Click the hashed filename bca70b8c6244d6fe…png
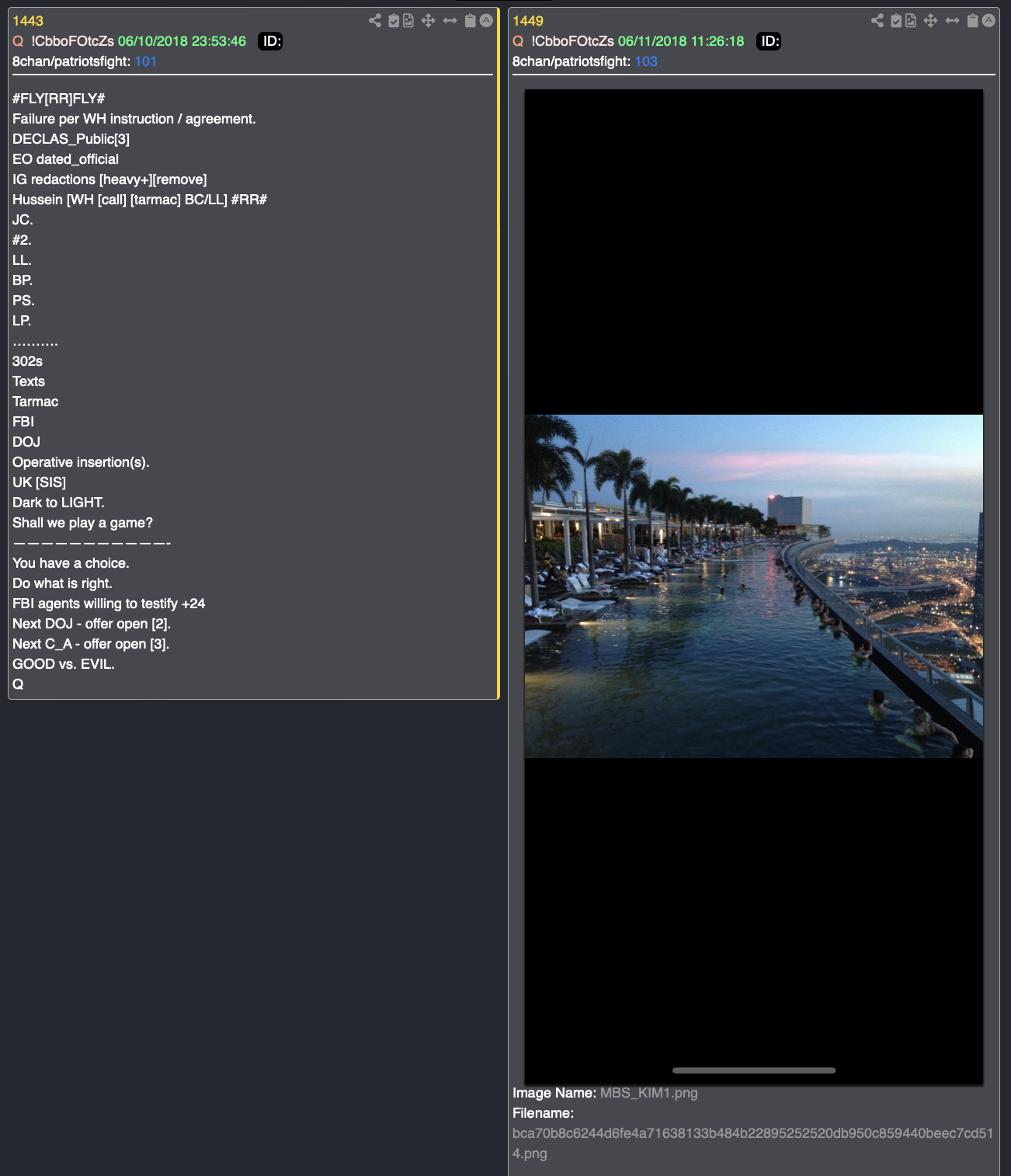Image resolution: width=1011 pixels, height=1176 pixels. [x=752, y=1143]
